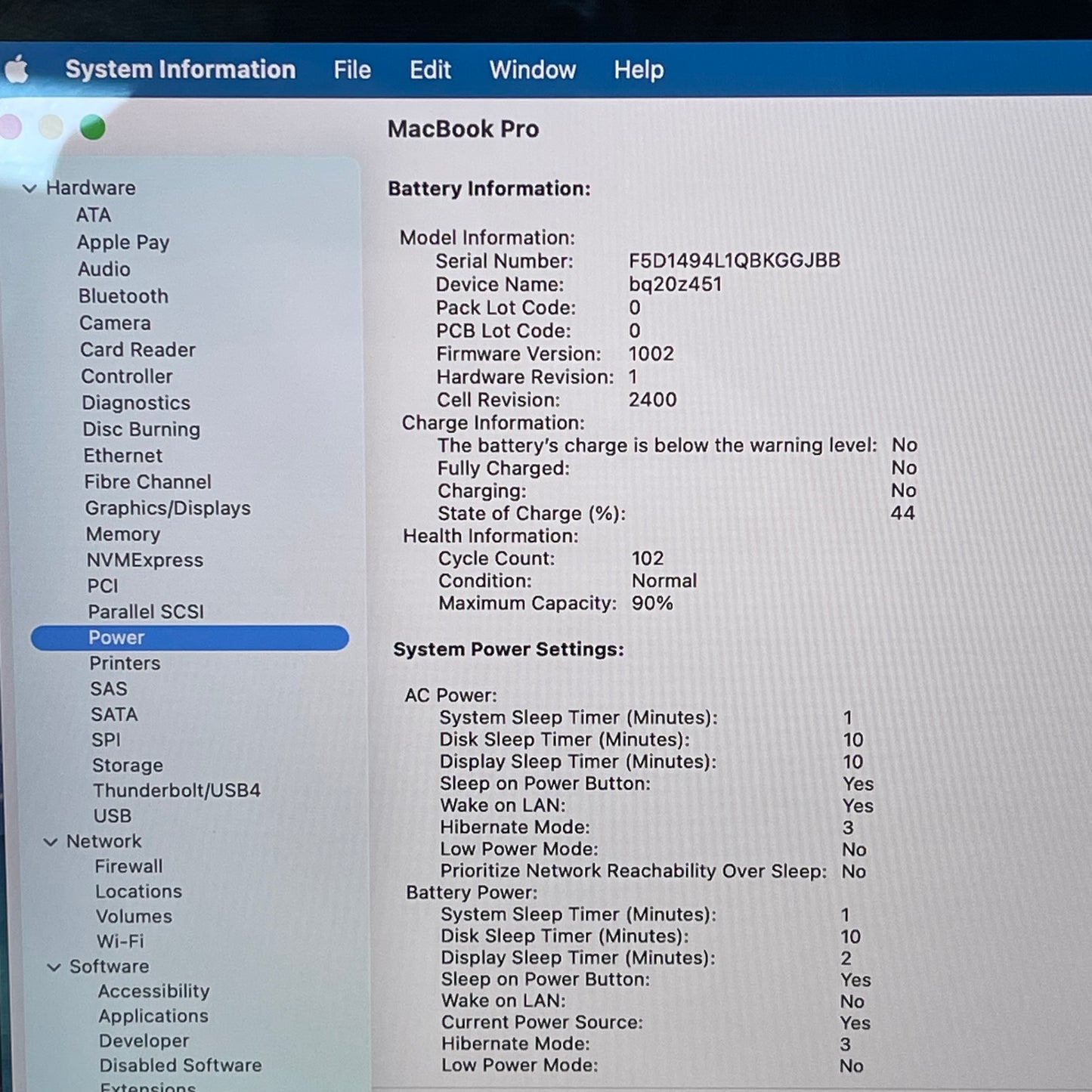This screenshot has height=1092, width=1092.
Task: Select Camera in the sidebar
Action: (x=115, y=323)
